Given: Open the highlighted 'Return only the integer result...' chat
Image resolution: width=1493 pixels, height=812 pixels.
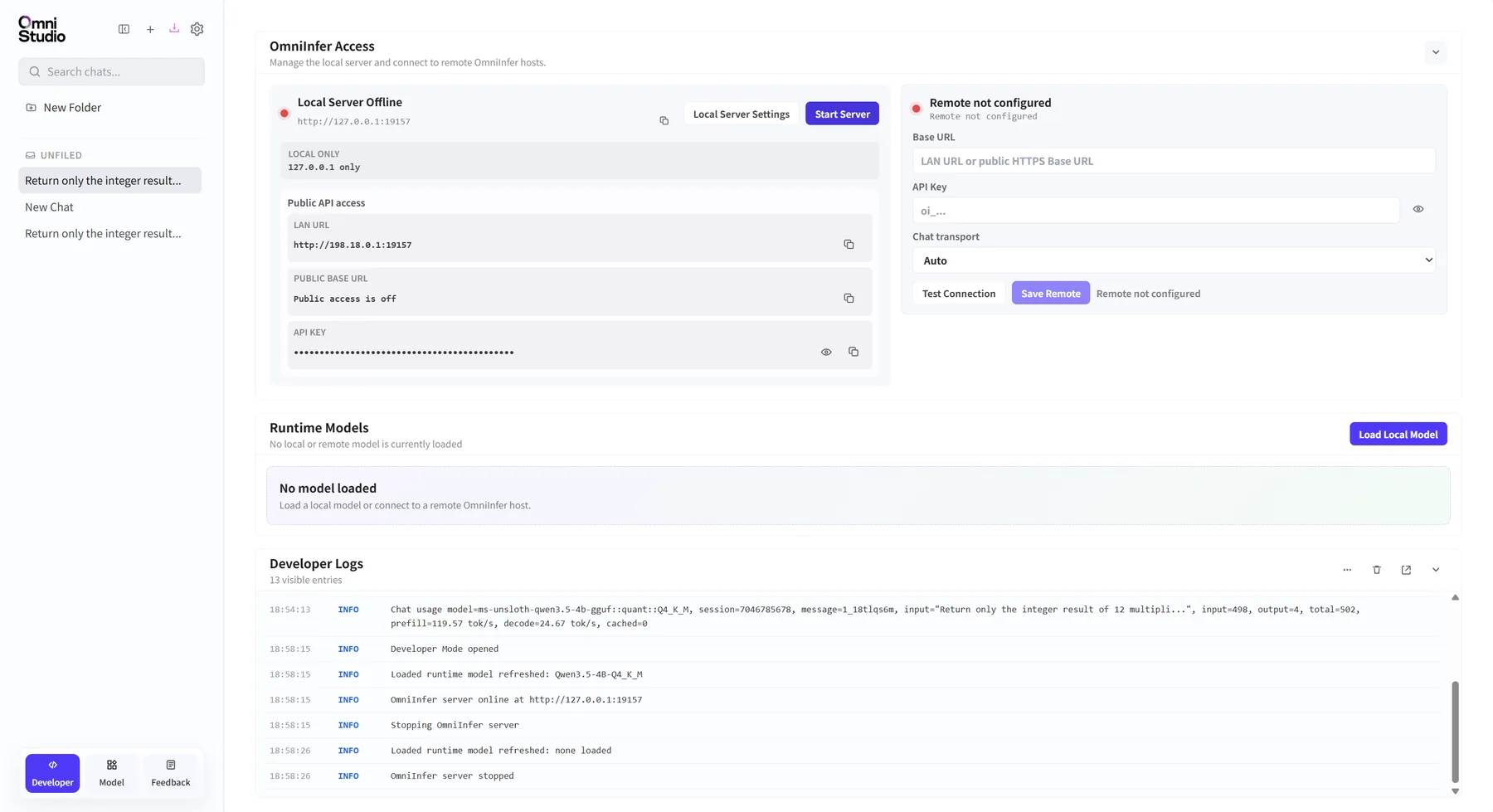Looking at the screenshot, I should click(x=109, y=181).
